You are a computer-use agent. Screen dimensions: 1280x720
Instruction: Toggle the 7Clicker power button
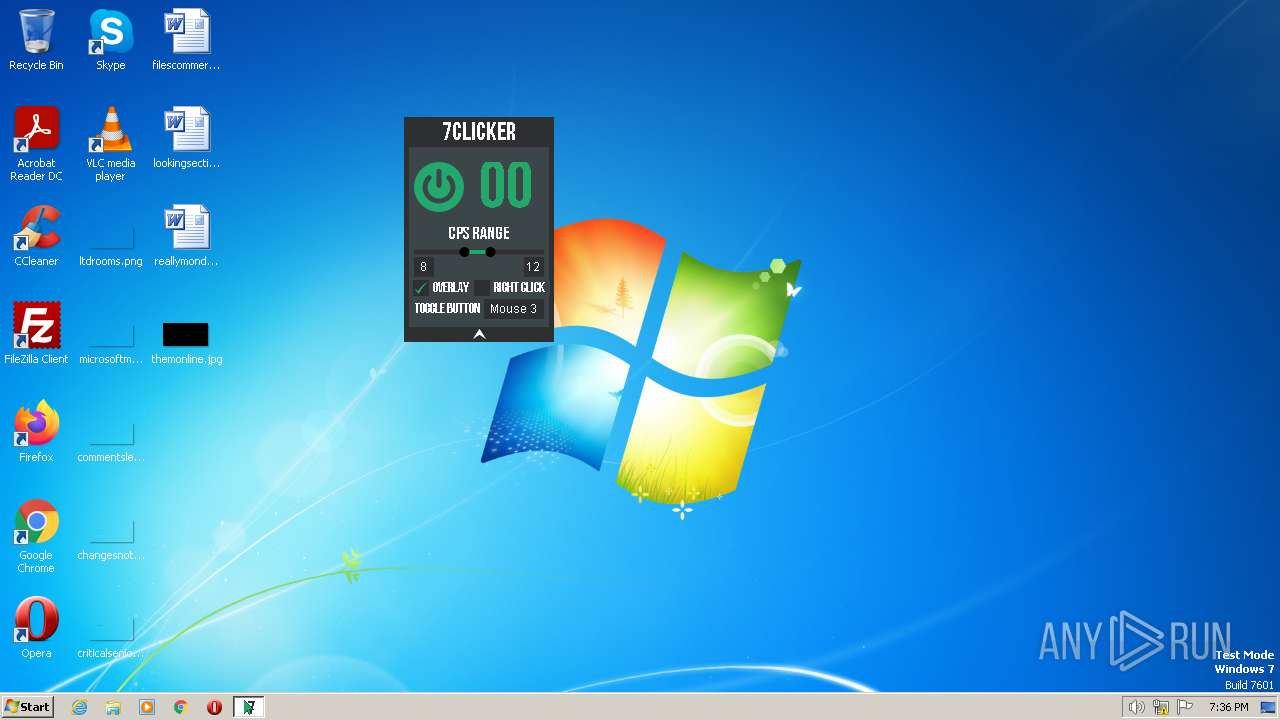click(x=439, y=187)
